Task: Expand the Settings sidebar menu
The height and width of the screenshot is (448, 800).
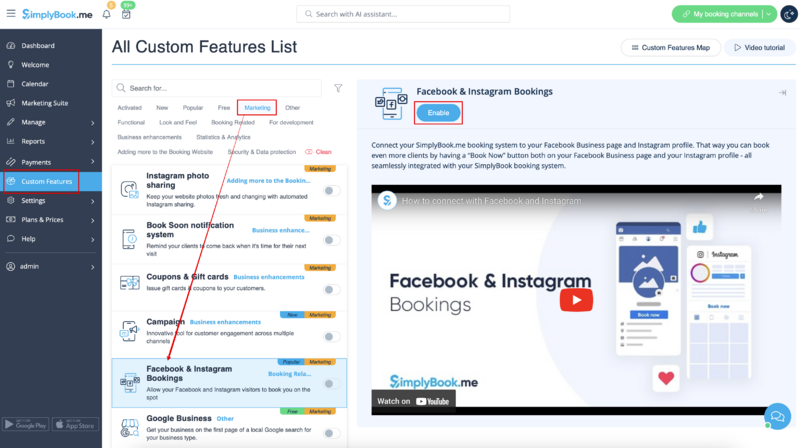Action: pos(93,202)
